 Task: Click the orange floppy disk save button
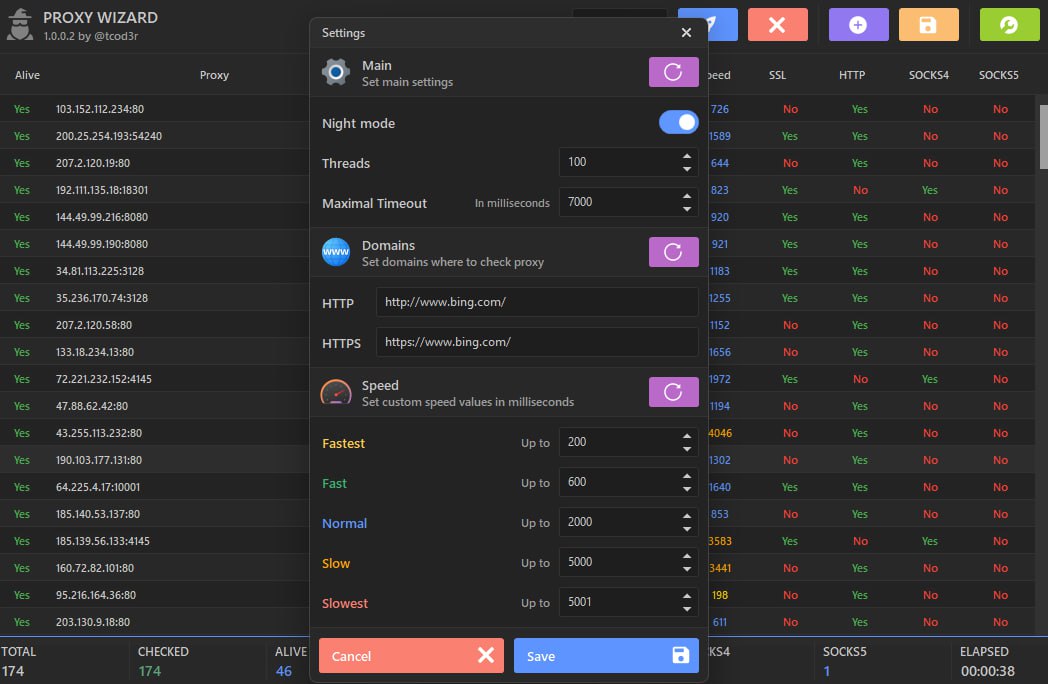pos(928,25)
